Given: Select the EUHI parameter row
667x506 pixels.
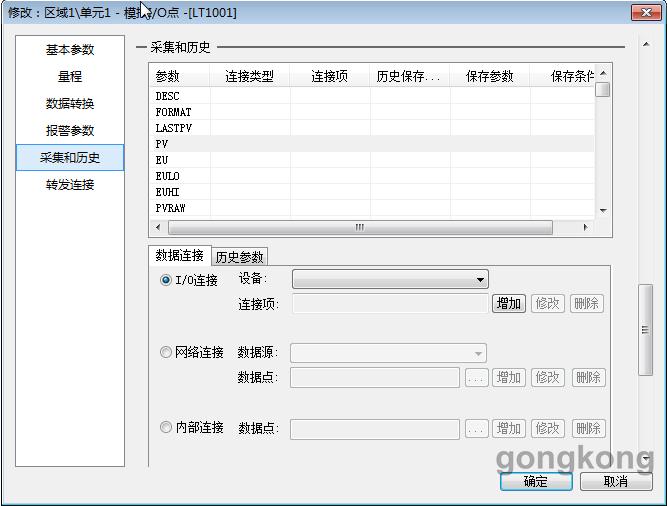Looking at the screenshot, I should (372, 192).
